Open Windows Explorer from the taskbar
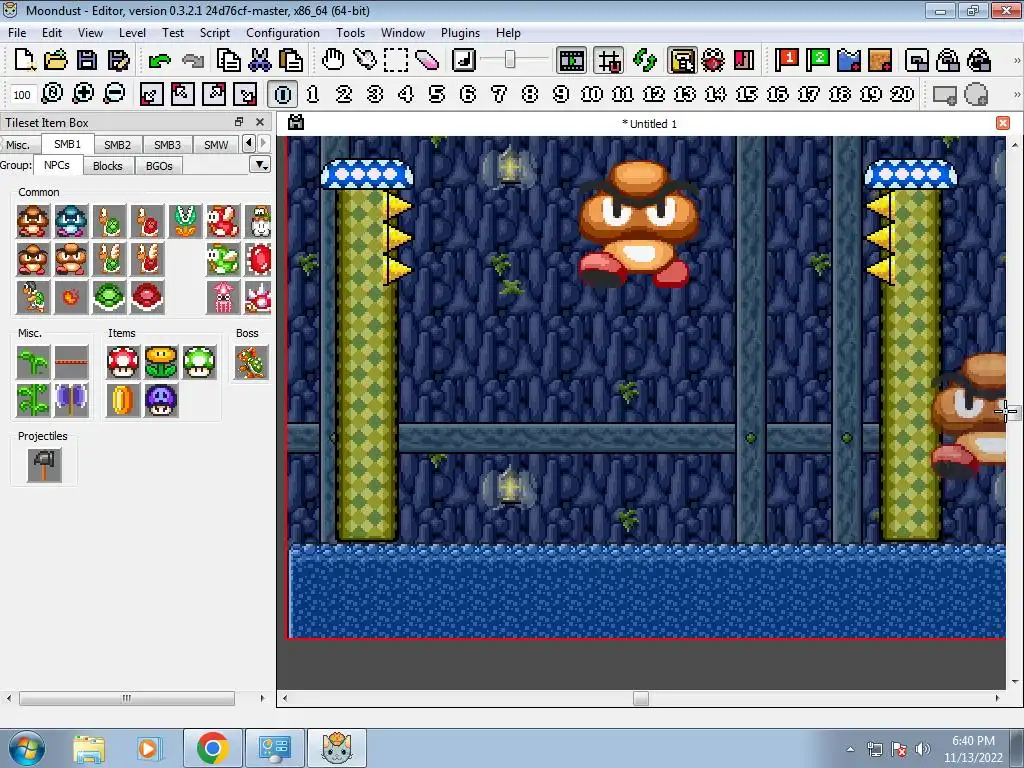Image resolution: width=1024 pixels, height=768 pixels. tap(88, 748)
